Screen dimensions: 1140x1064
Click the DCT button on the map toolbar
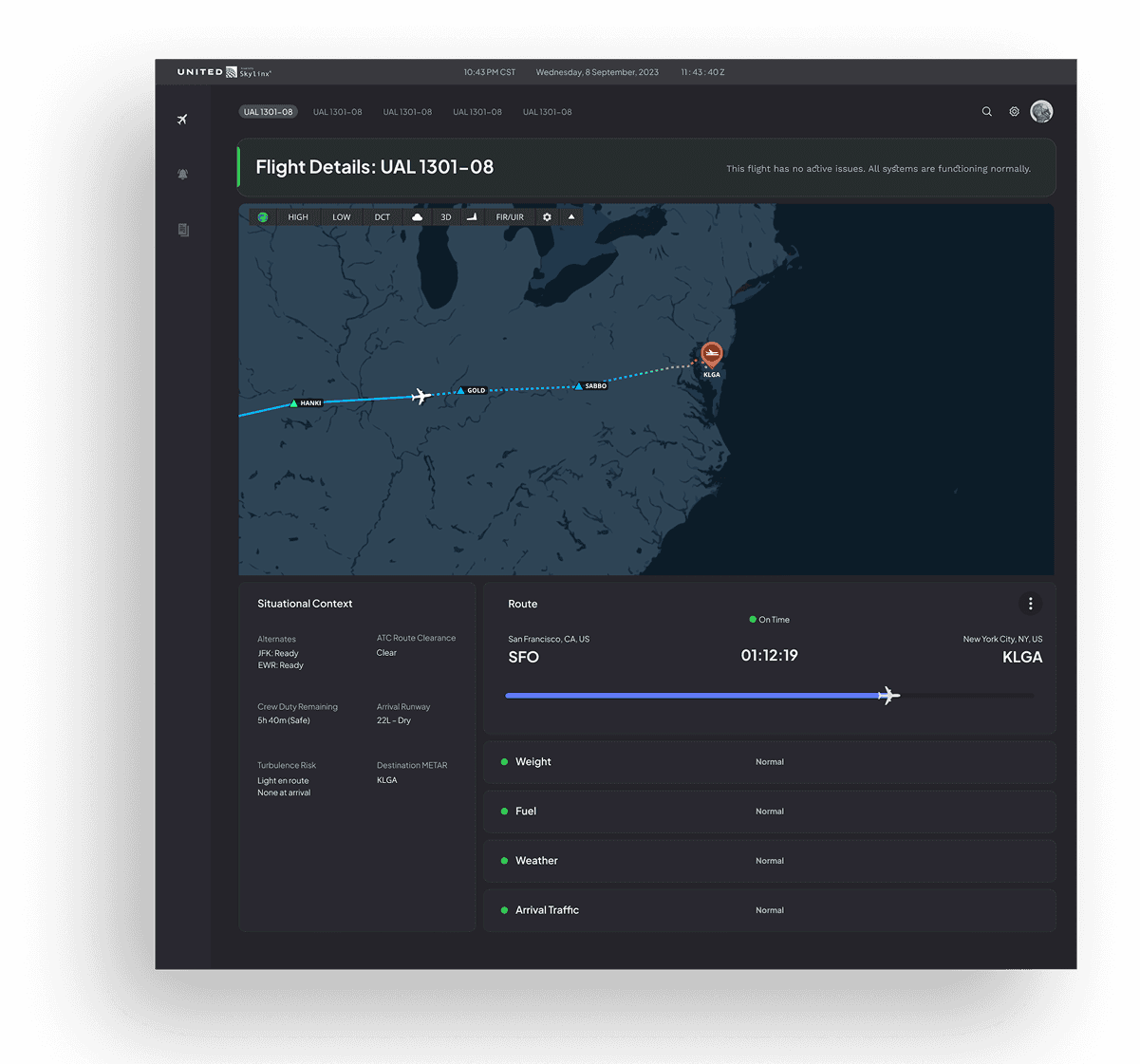point(383,216)
